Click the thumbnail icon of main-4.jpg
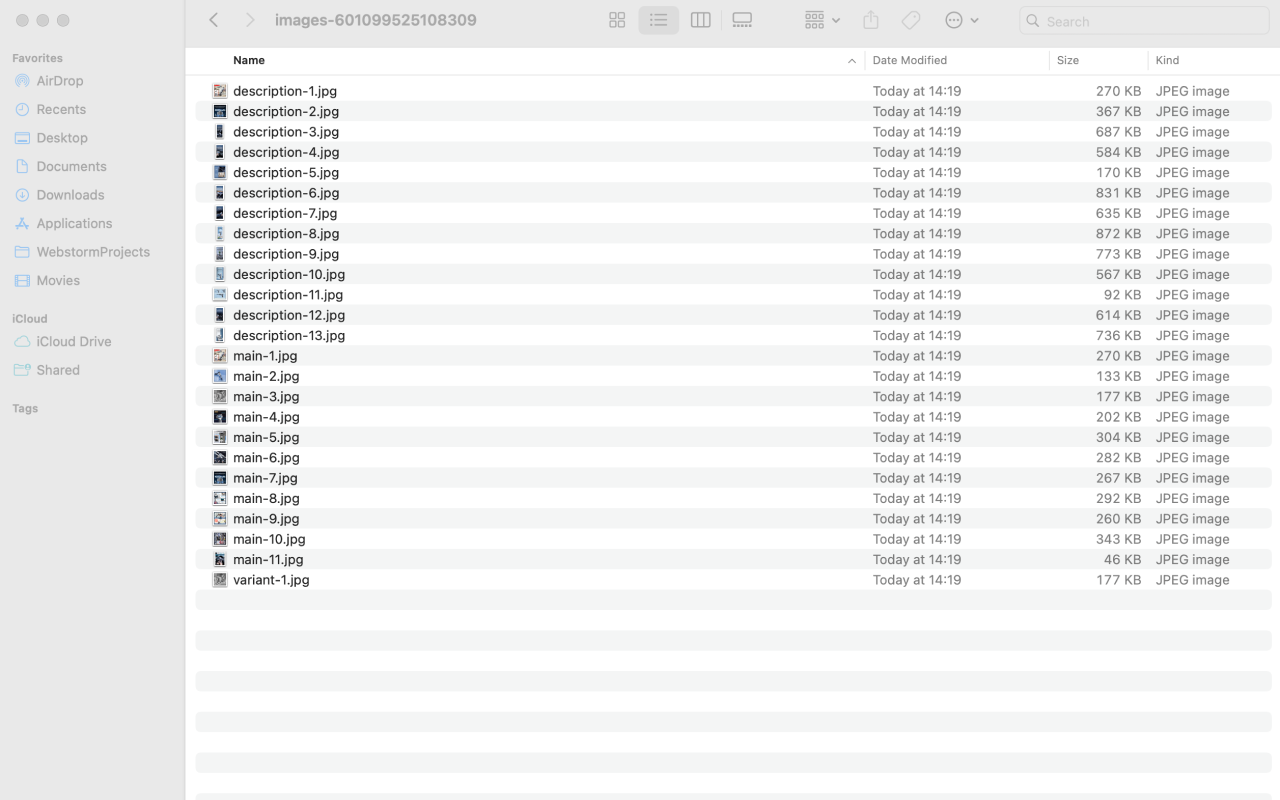 coord(220,417)
